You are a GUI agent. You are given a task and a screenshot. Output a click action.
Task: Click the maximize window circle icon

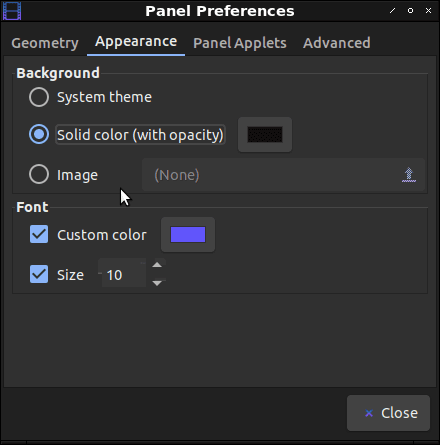[410, 11]
